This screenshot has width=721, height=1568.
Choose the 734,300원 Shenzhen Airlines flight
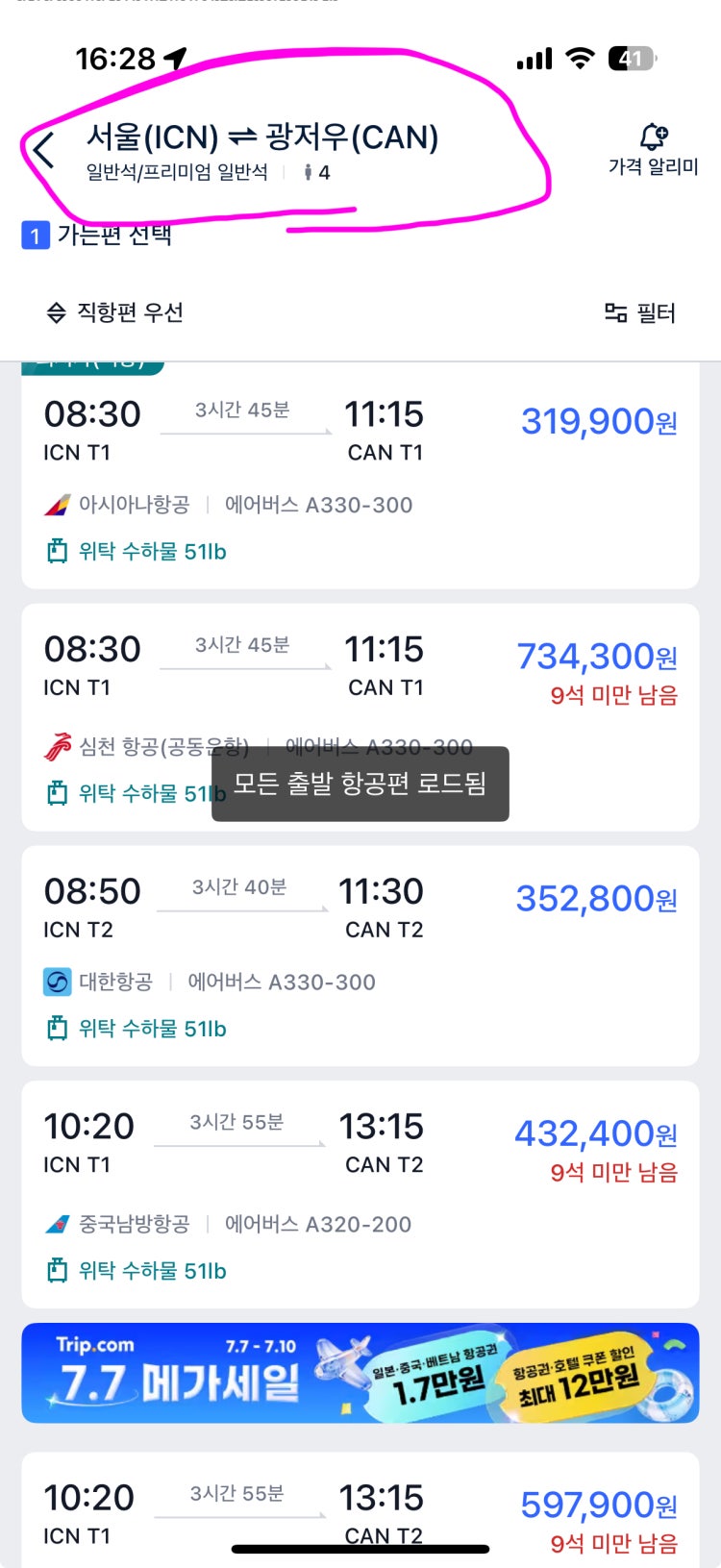tap(360, 717)
